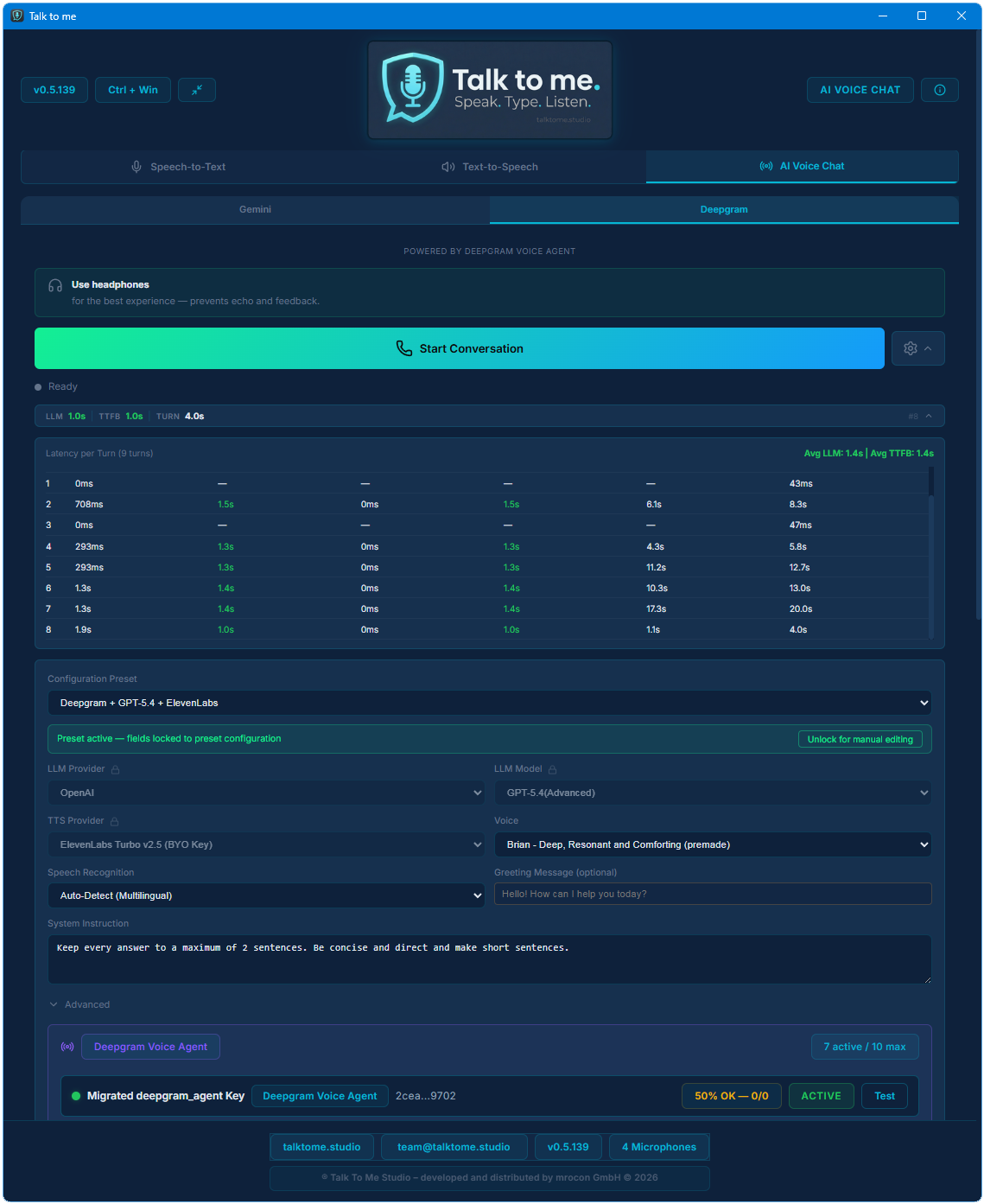Collapse the Advanced section

click(79, 1004)
